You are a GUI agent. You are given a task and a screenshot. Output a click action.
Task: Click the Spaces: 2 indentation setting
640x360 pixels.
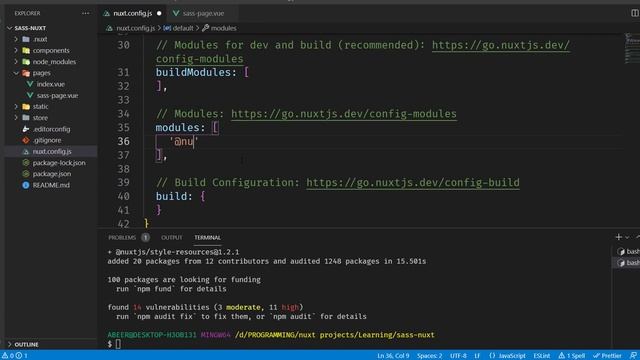point(429,356)
